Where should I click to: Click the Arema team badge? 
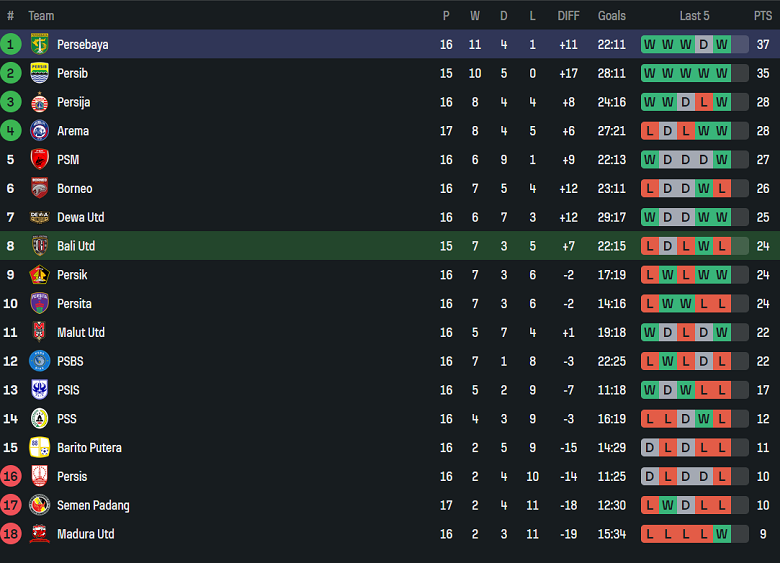pyautogui.click(x=40, y=131)
